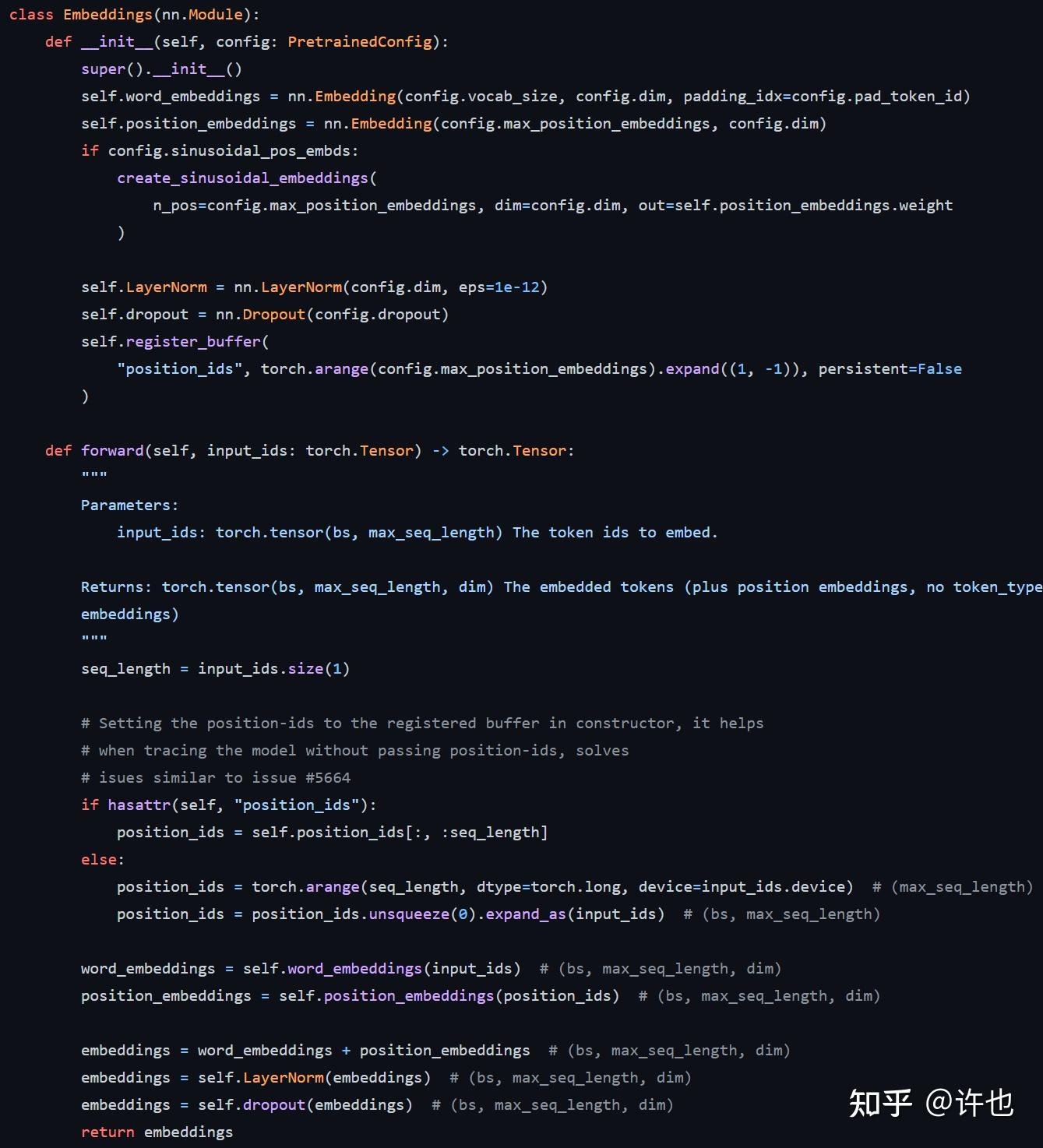
Task: Click the @许也 author watermark
Action: point(972,1102)
